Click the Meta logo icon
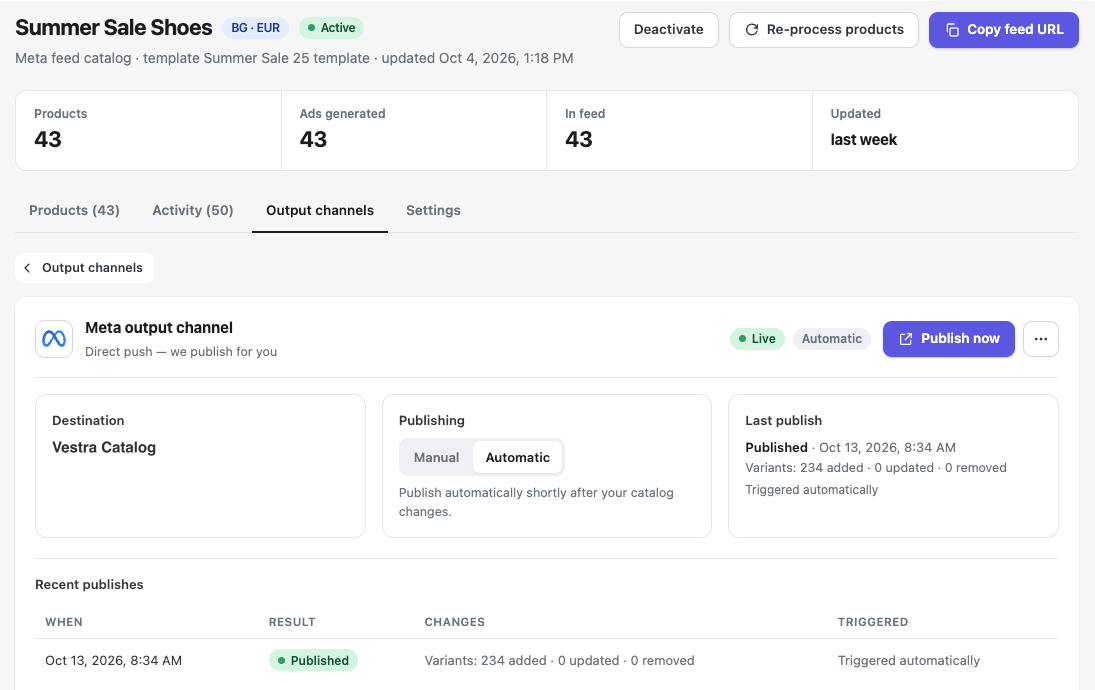 click(54, 339)
